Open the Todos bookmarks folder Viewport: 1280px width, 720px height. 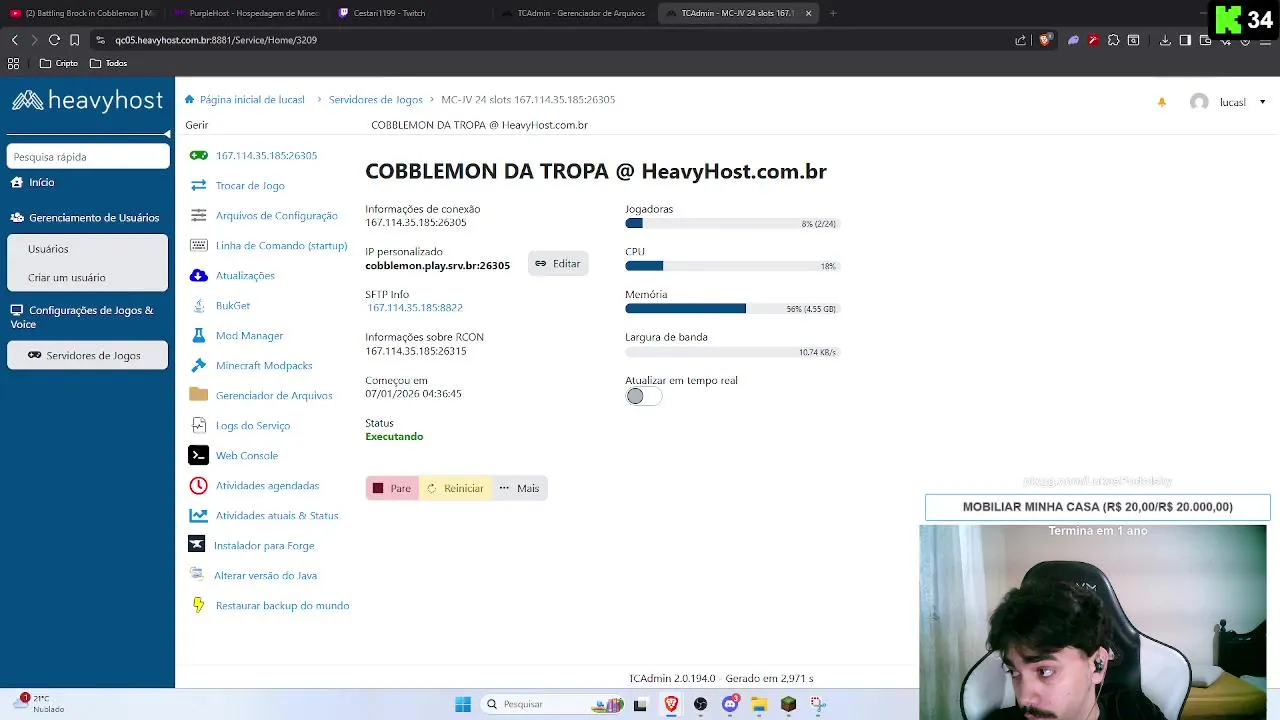point(108,63)
